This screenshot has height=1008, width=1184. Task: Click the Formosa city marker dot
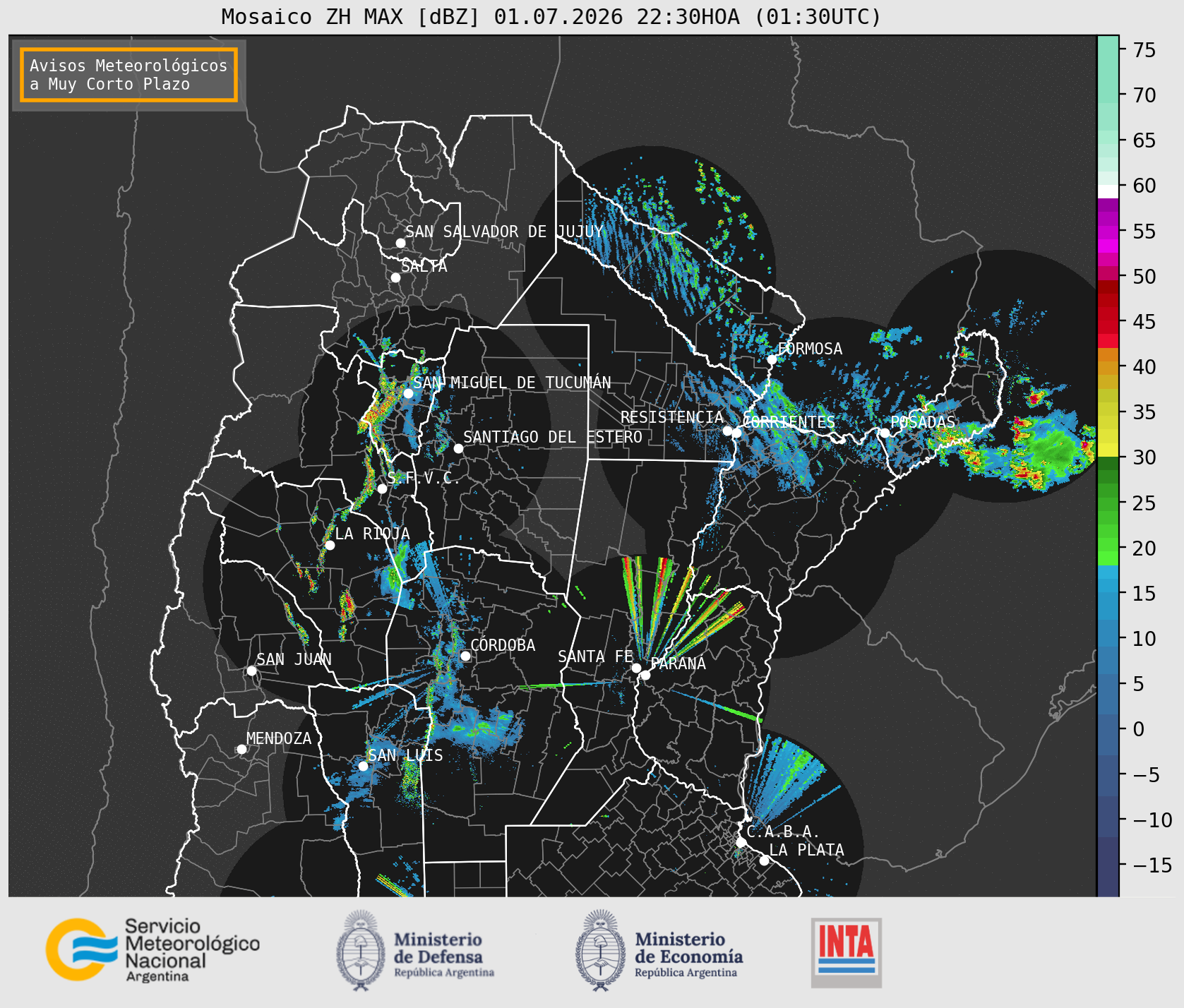[x=772, y=359]
